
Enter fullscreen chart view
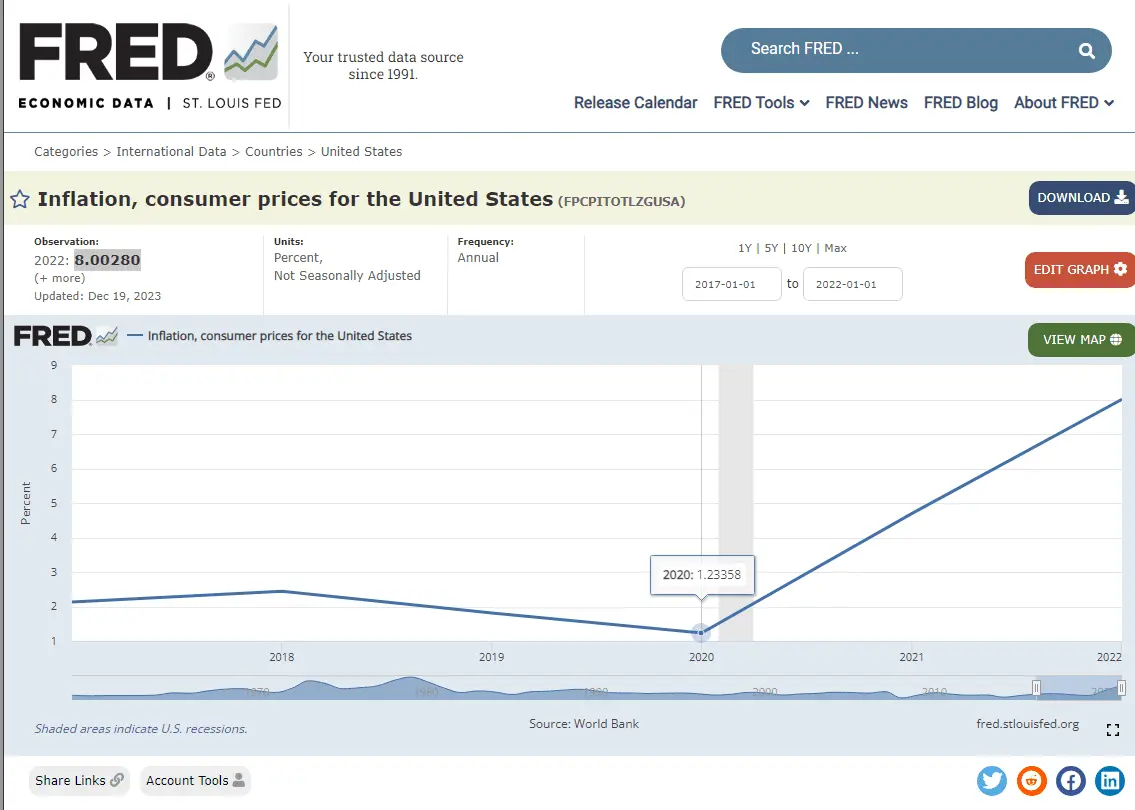point(1112,731)
